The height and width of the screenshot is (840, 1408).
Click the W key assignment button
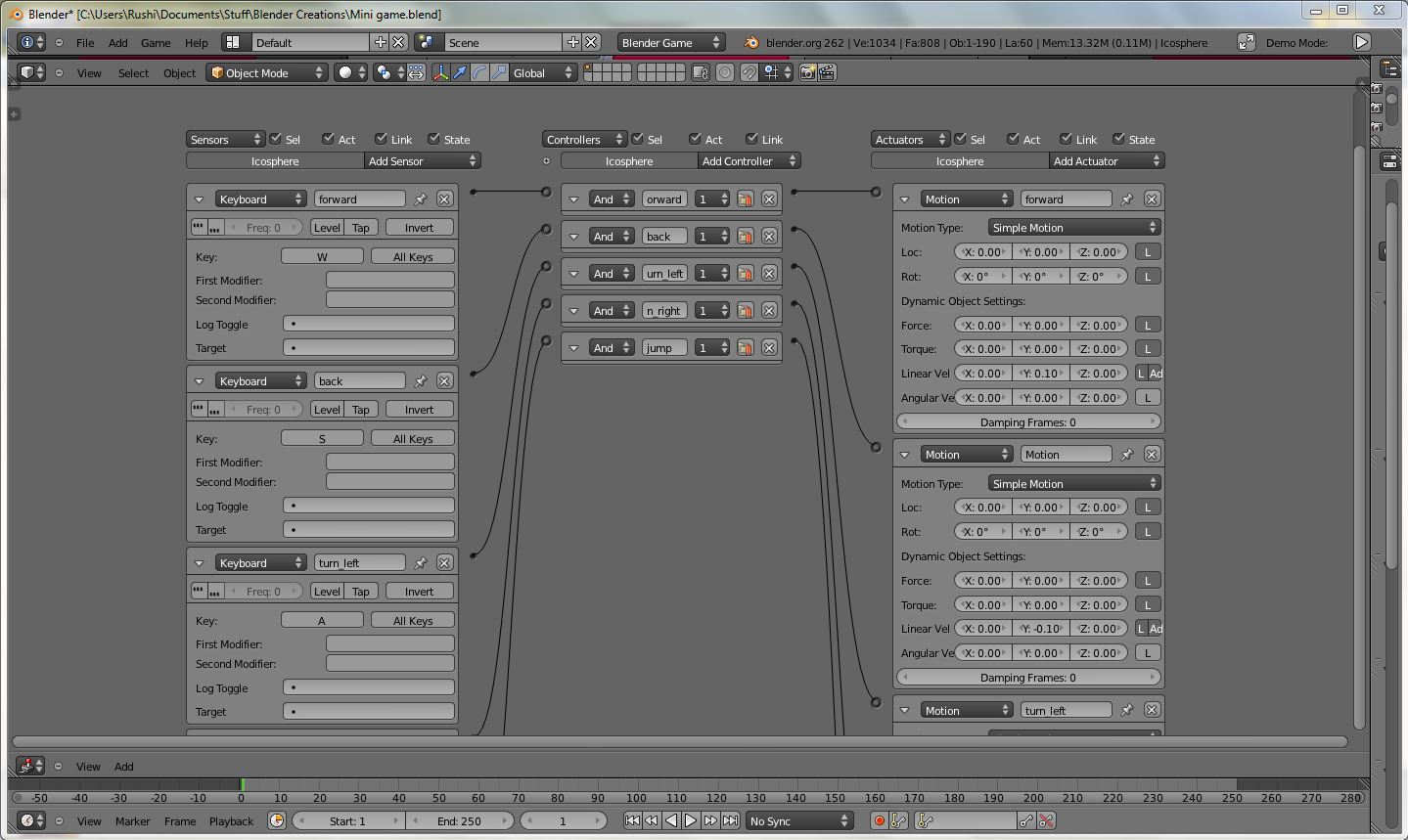coord(322,256)
